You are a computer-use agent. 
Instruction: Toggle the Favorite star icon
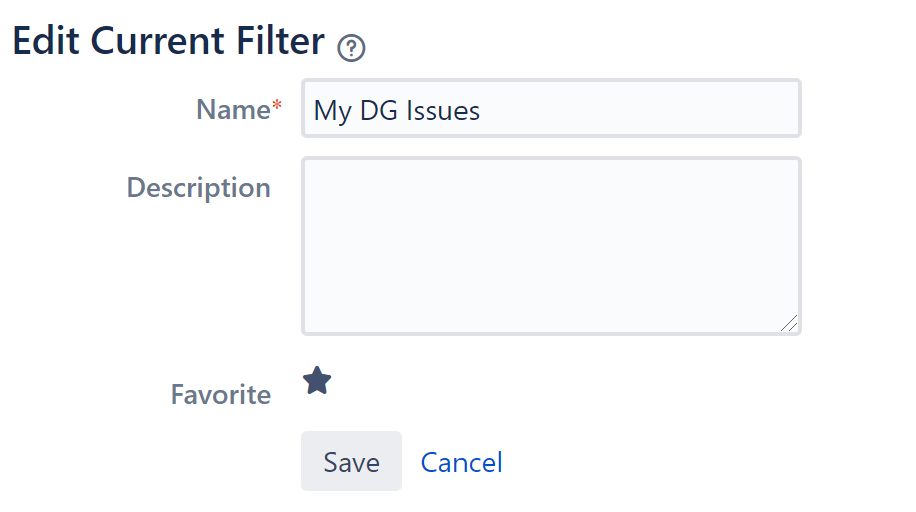pyautogui.click(x=317, y=381)
